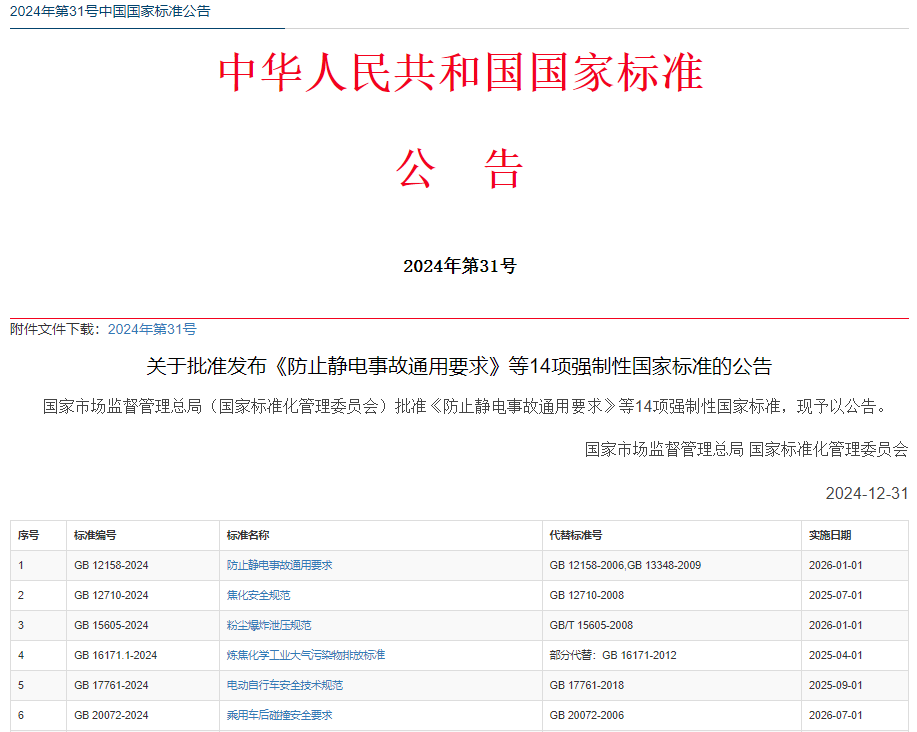Screen dimensions: 917x732
Task: Open the 2024年第31号 attachment download link
Action: click(x=152, y=329)
